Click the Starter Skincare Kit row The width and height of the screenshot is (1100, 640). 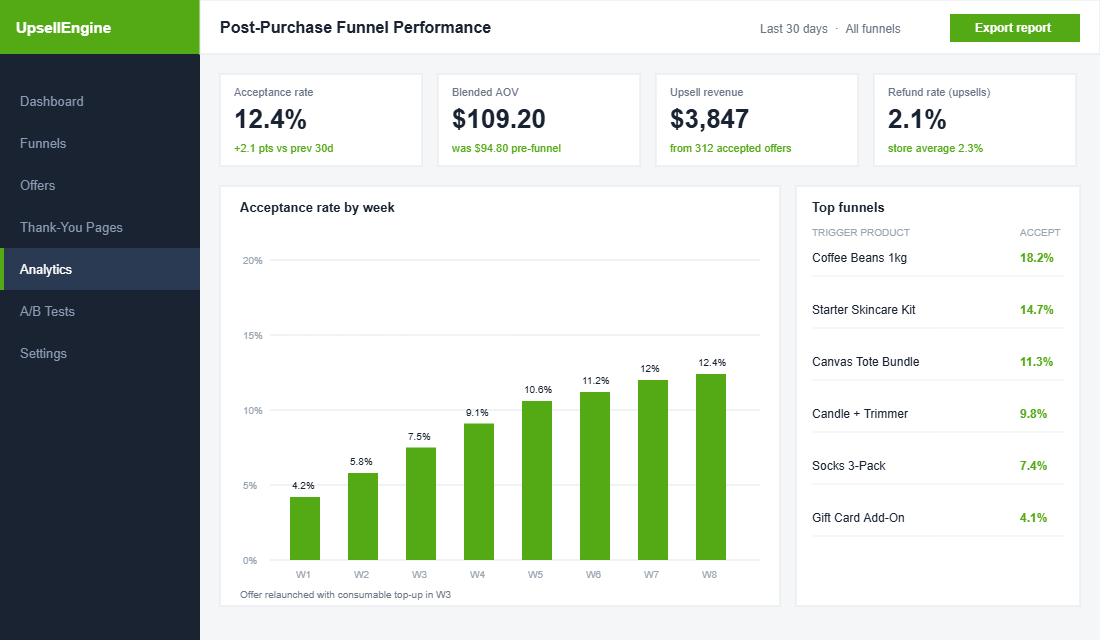pos(937,309)
